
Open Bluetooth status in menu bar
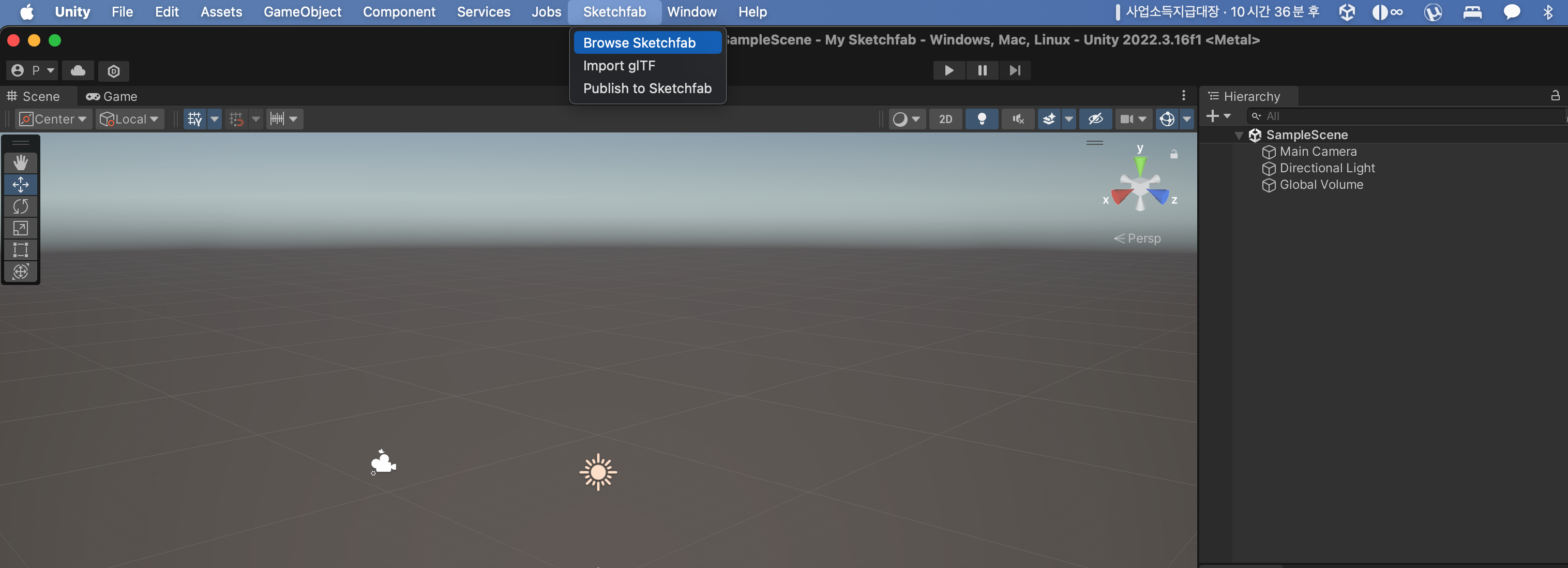tap(1547, 11)
